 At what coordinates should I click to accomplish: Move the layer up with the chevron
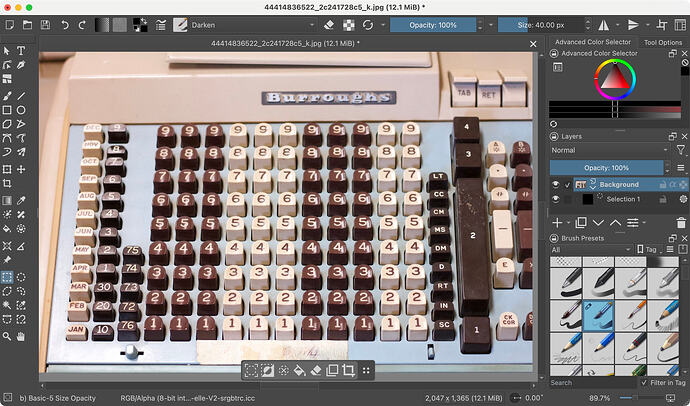[615, 223]
